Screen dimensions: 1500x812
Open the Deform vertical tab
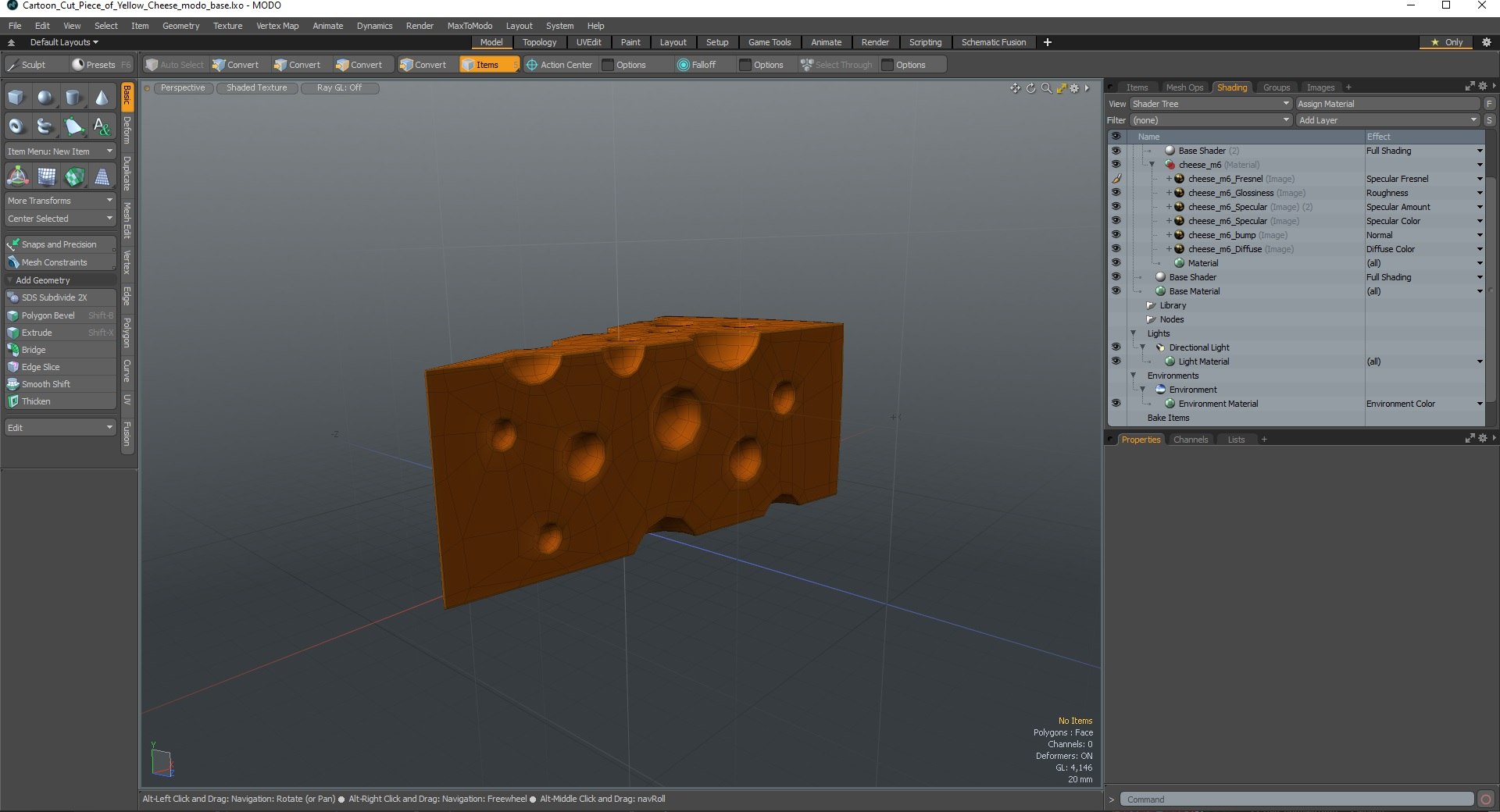click(127, 130)
